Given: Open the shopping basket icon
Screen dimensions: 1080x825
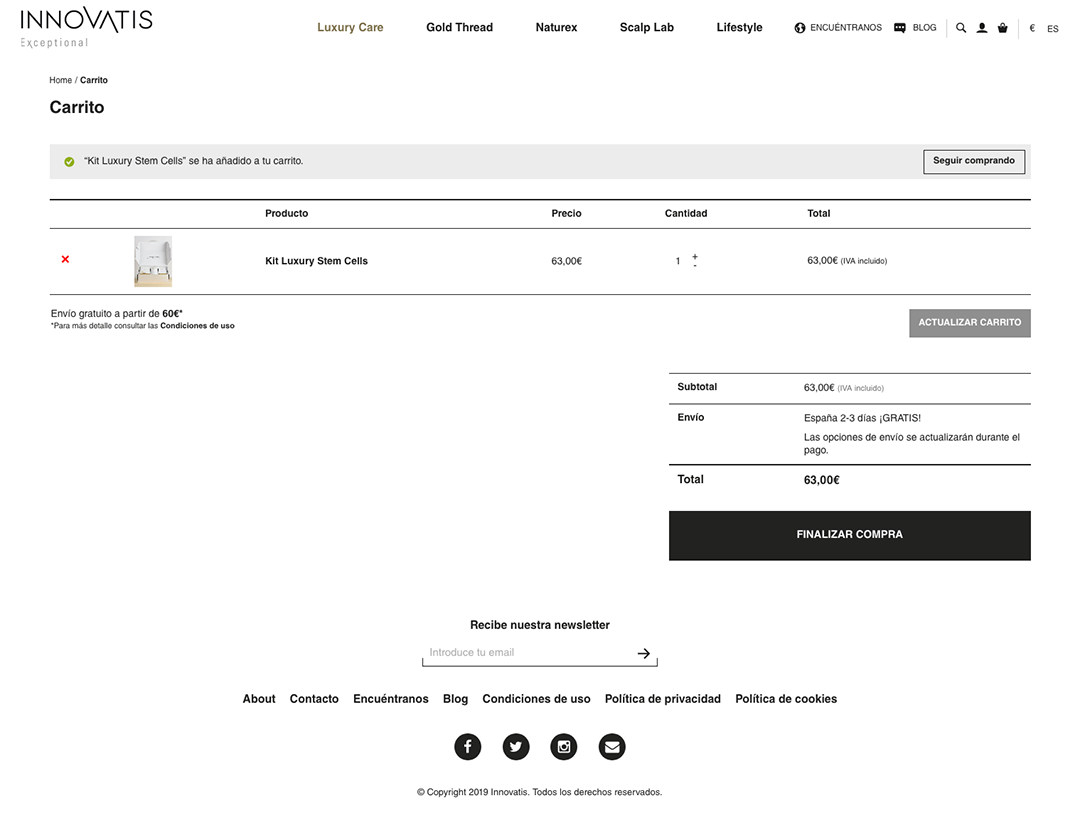Looking at the screenshot, I should pyautogui.click(x=1003, y=28).
